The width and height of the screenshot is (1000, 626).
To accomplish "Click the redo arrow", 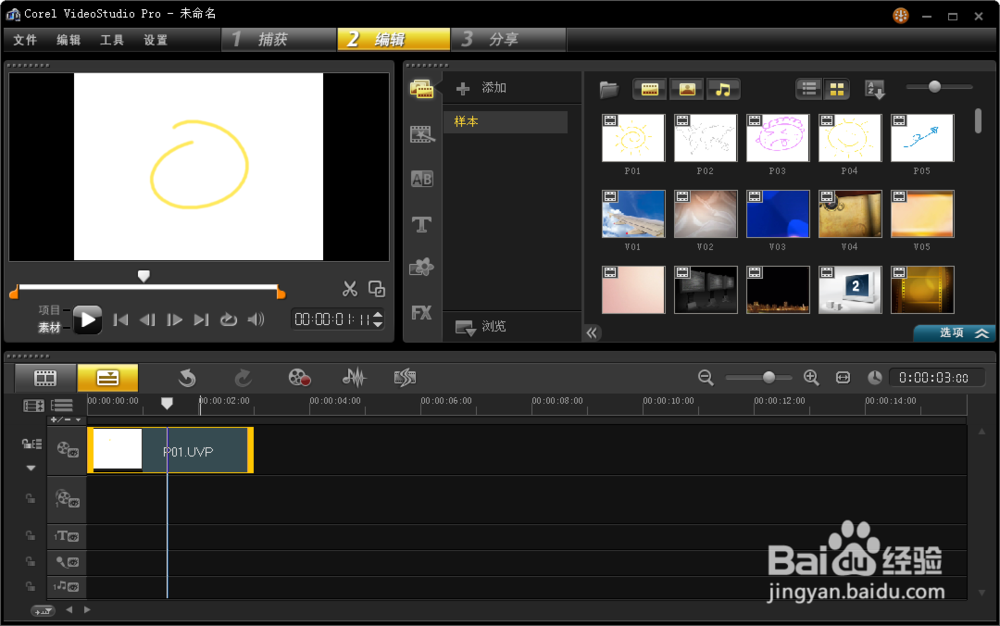I will tap(243, 378).
